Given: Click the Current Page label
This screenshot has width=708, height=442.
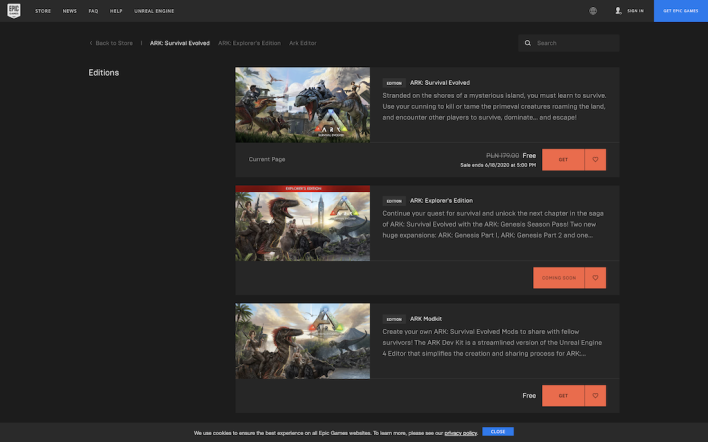Looking at the screenshot, I should pyautogui.click(x=267, y=159).
